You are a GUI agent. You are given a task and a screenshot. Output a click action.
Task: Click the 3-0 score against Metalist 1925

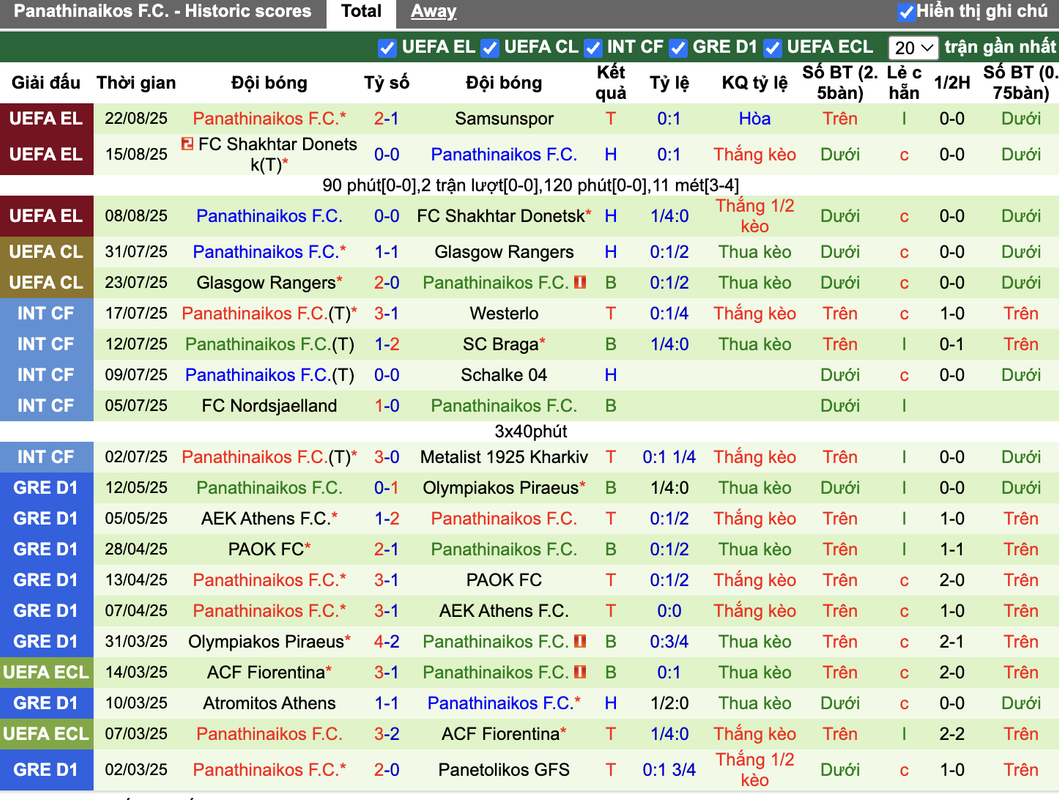point(386,457)
